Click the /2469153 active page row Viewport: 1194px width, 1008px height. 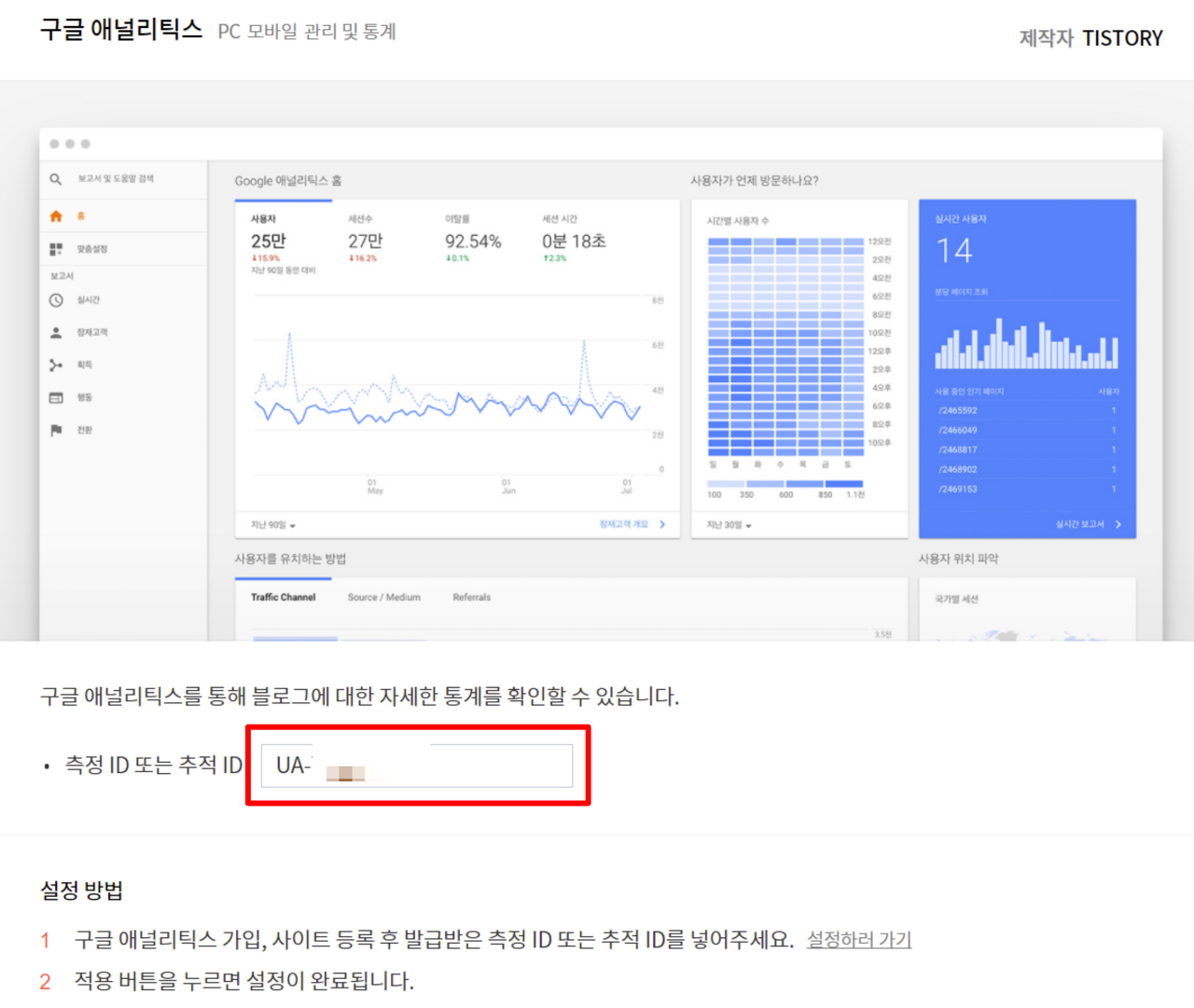1027,489
